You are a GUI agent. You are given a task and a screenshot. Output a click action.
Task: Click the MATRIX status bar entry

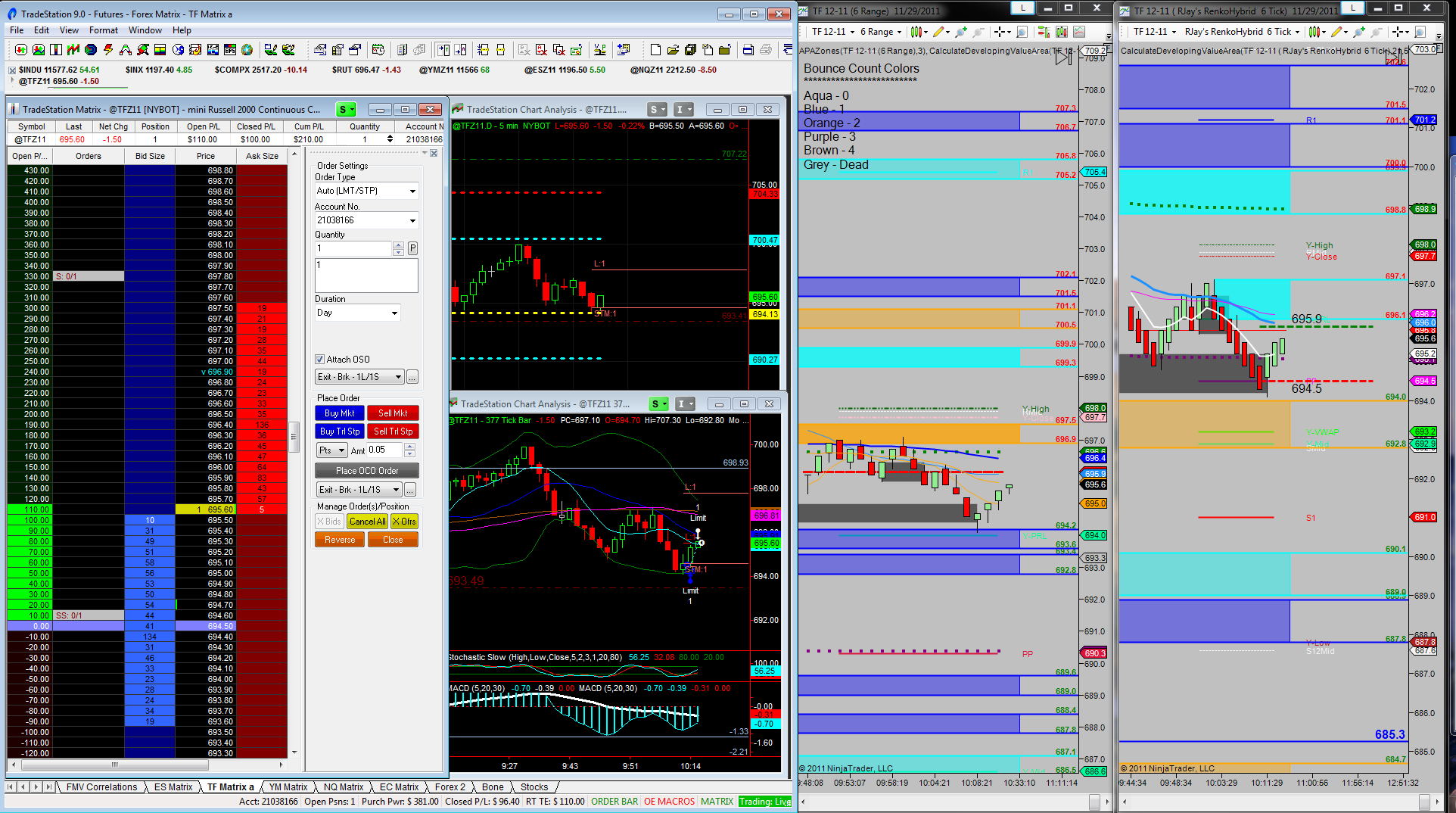[x=717, y=802]
